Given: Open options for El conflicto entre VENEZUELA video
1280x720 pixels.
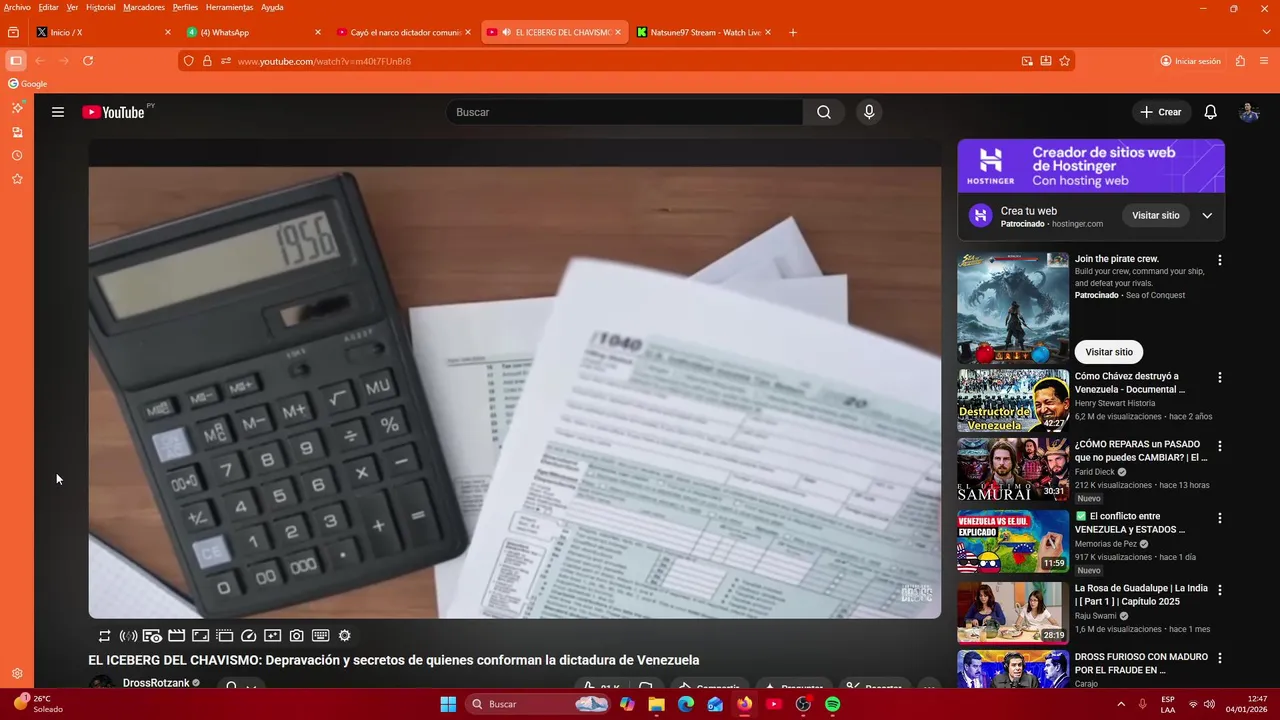Looking at the screenshot, I should click(1219, 518).
